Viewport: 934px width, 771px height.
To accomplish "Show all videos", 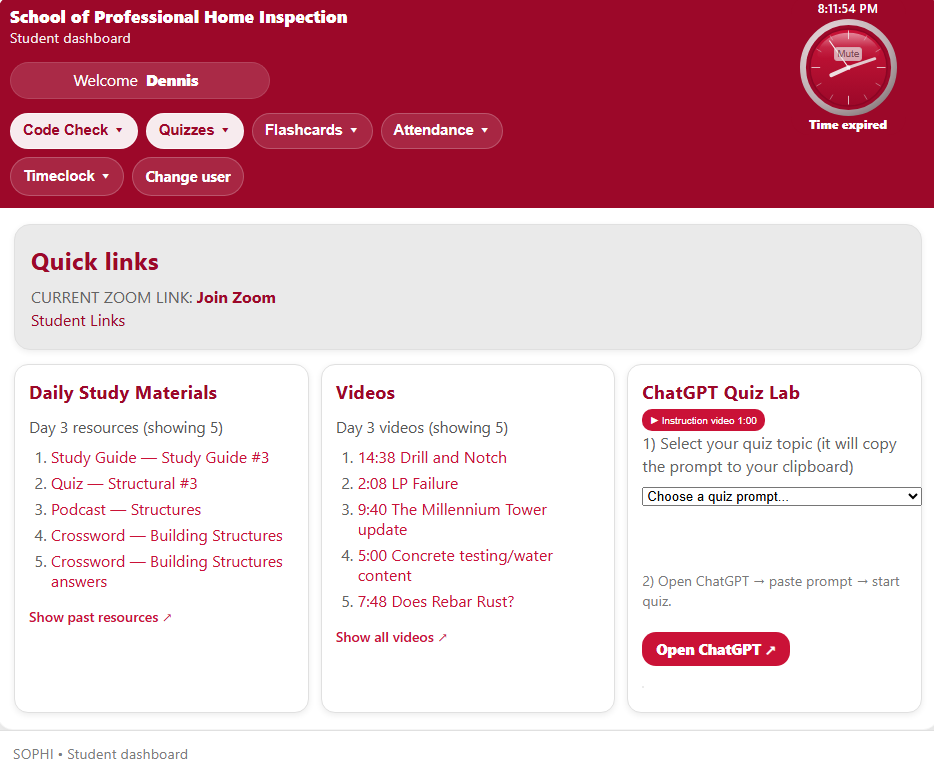I will point(391,638).
